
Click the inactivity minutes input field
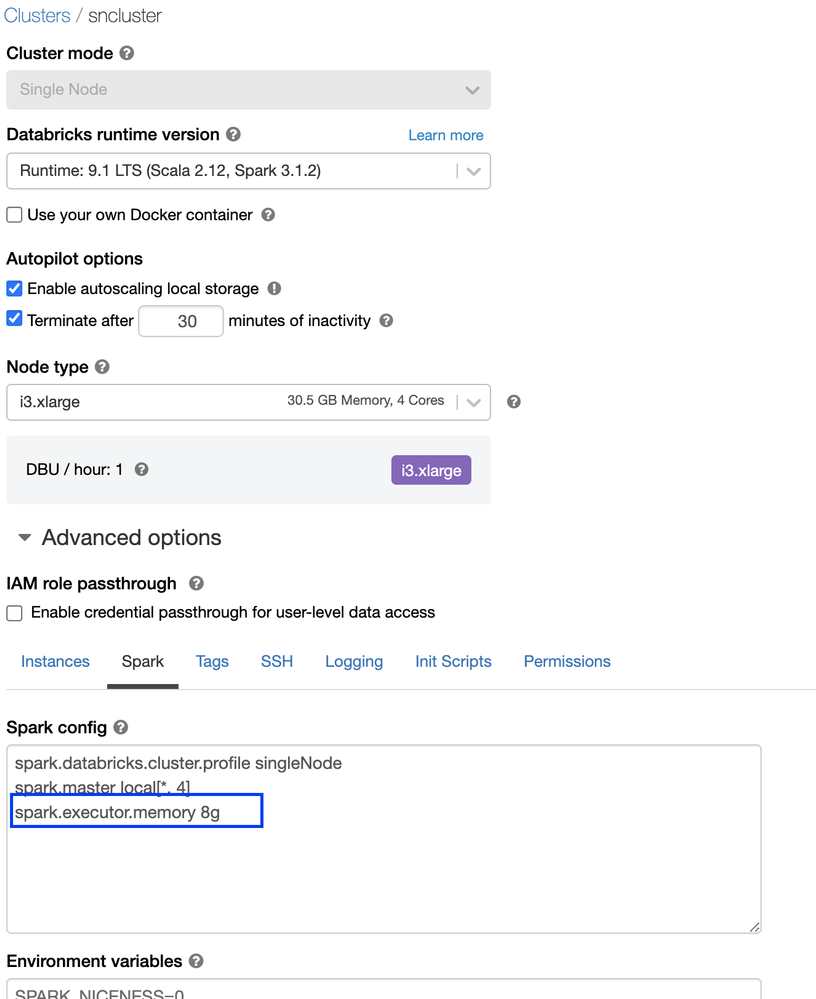181,321
